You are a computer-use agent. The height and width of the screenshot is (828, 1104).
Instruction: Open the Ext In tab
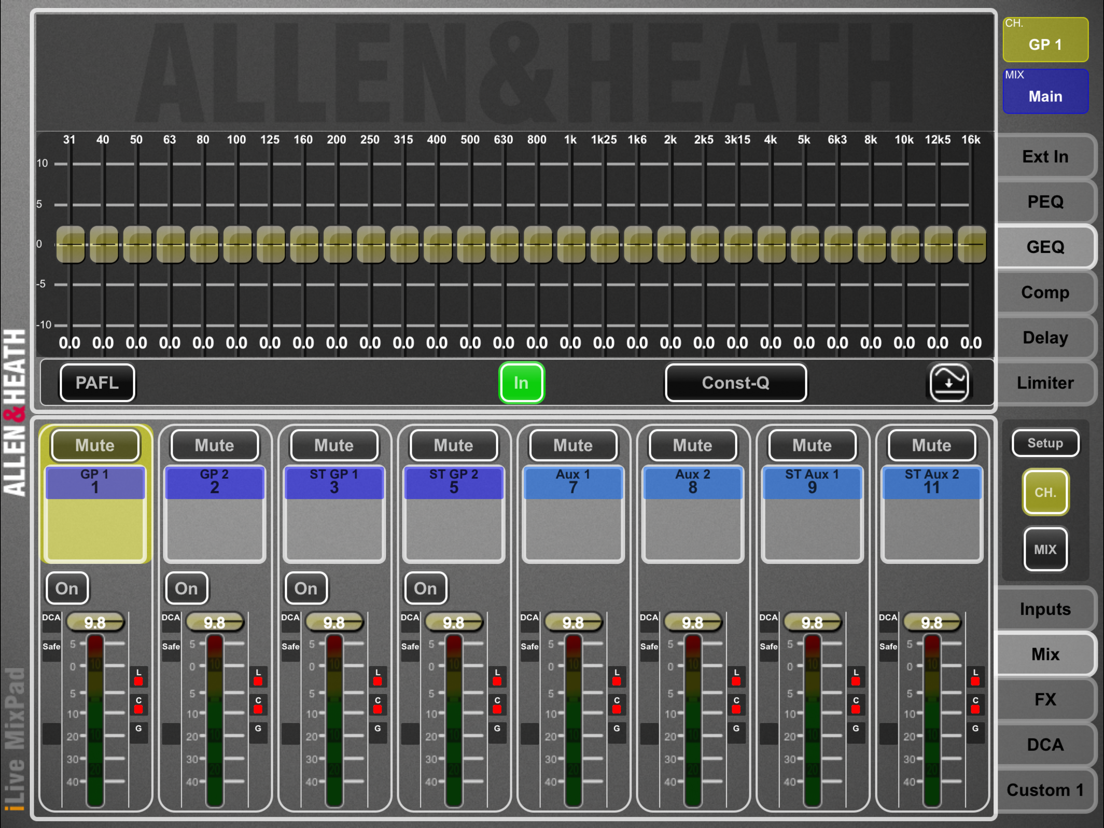pos(1046,156)
